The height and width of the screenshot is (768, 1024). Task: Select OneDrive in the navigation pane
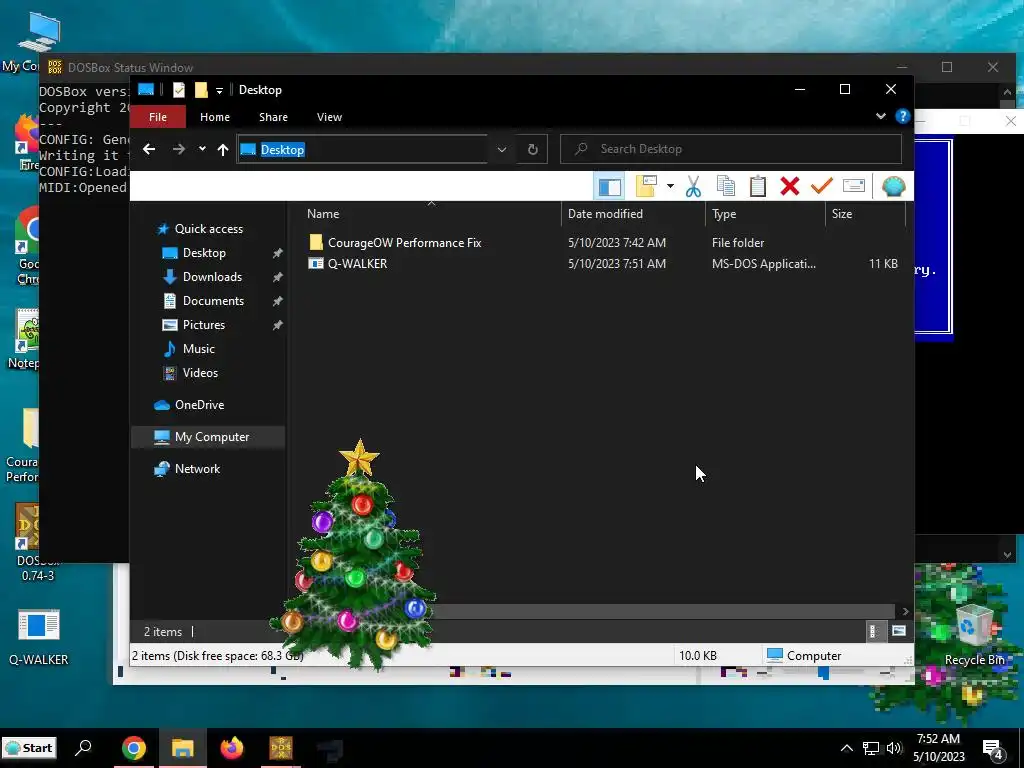[199, 405]
